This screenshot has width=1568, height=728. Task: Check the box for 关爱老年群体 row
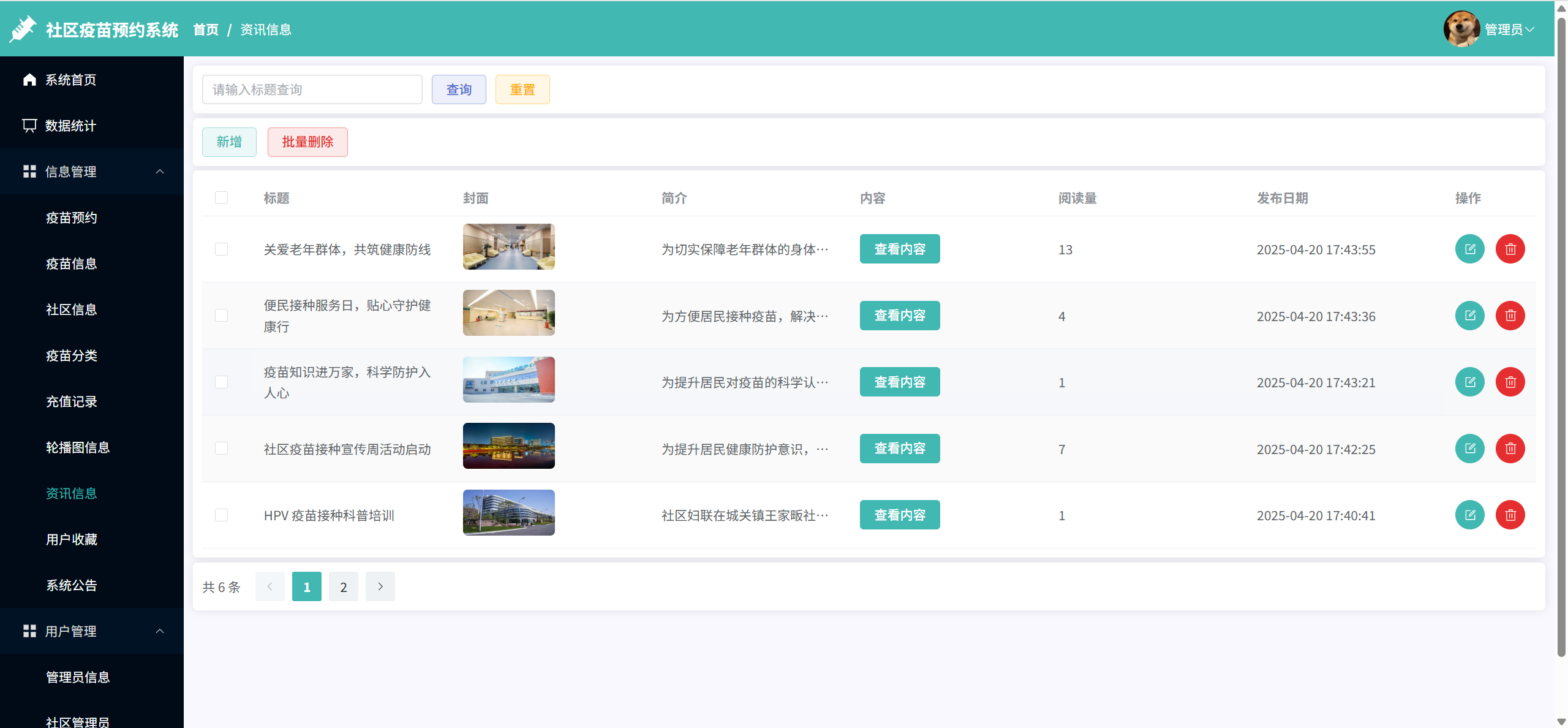pos(221,249)
